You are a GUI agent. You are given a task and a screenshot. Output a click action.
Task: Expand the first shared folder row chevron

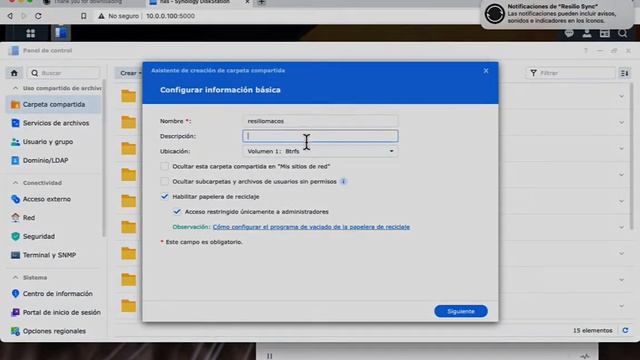pyautogui.click(x=621, y=96)
